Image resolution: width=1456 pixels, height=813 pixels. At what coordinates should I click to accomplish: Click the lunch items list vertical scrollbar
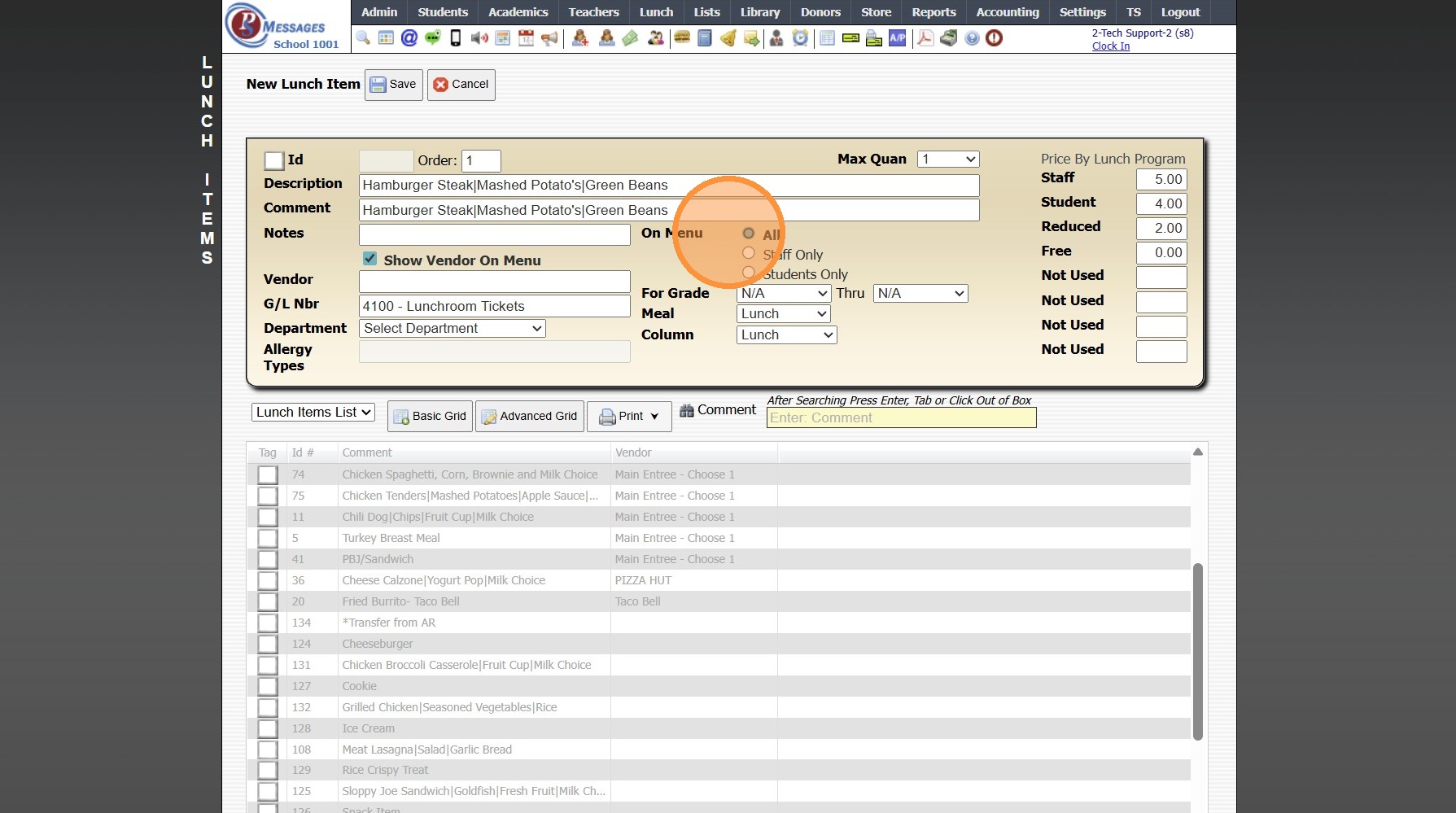[1197, 651]
